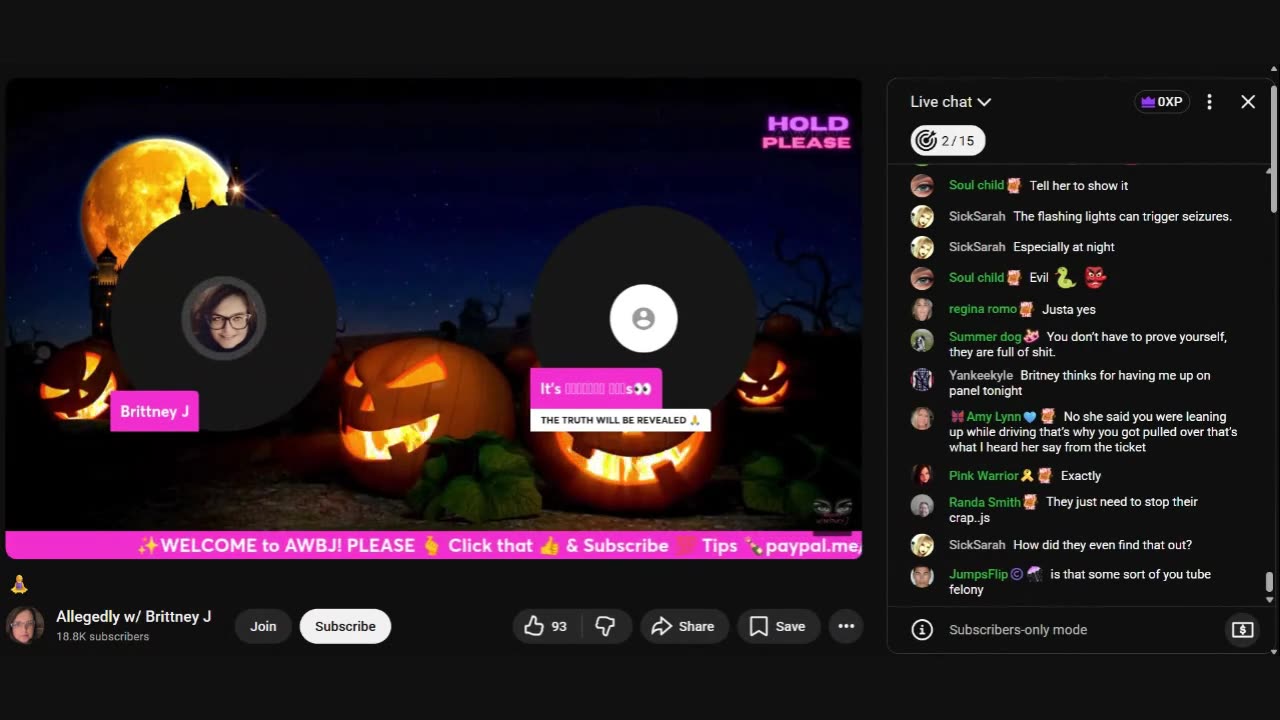Viewport: 1280px width, 720px height.
Task: Open the channel avatar beside the title
Action: [25, 625]
